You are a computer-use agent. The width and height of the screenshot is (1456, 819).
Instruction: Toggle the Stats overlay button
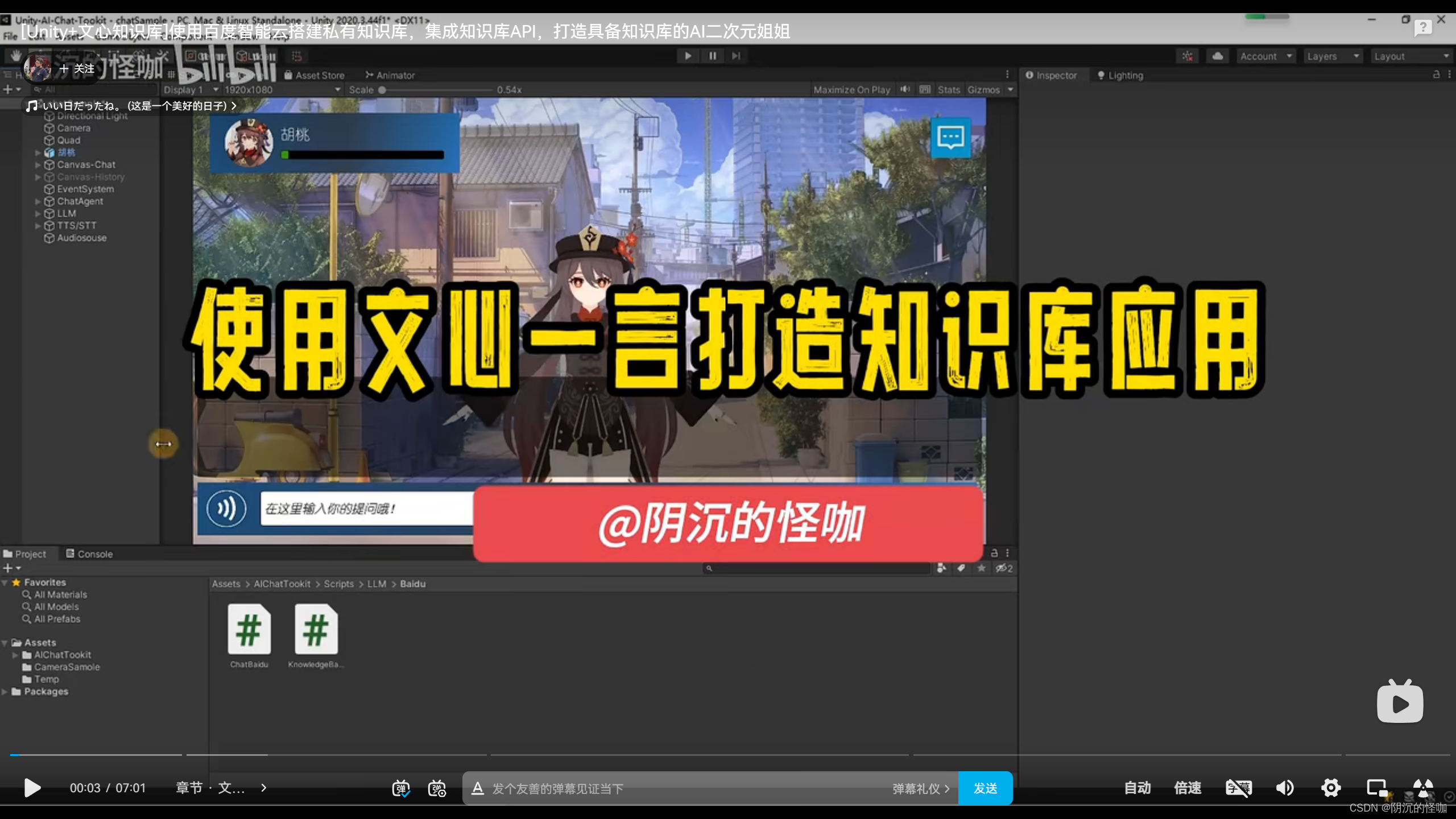tap(949, 90)
